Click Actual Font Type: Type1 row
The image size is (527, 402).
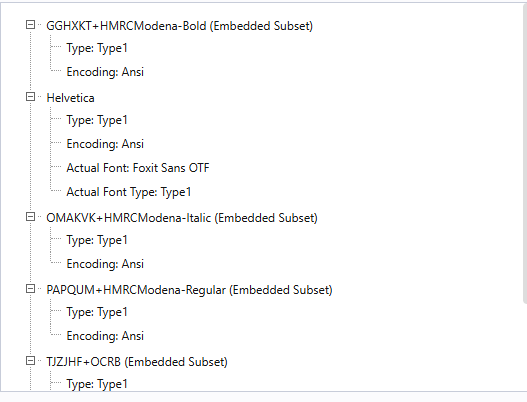[x=129, y=192]
